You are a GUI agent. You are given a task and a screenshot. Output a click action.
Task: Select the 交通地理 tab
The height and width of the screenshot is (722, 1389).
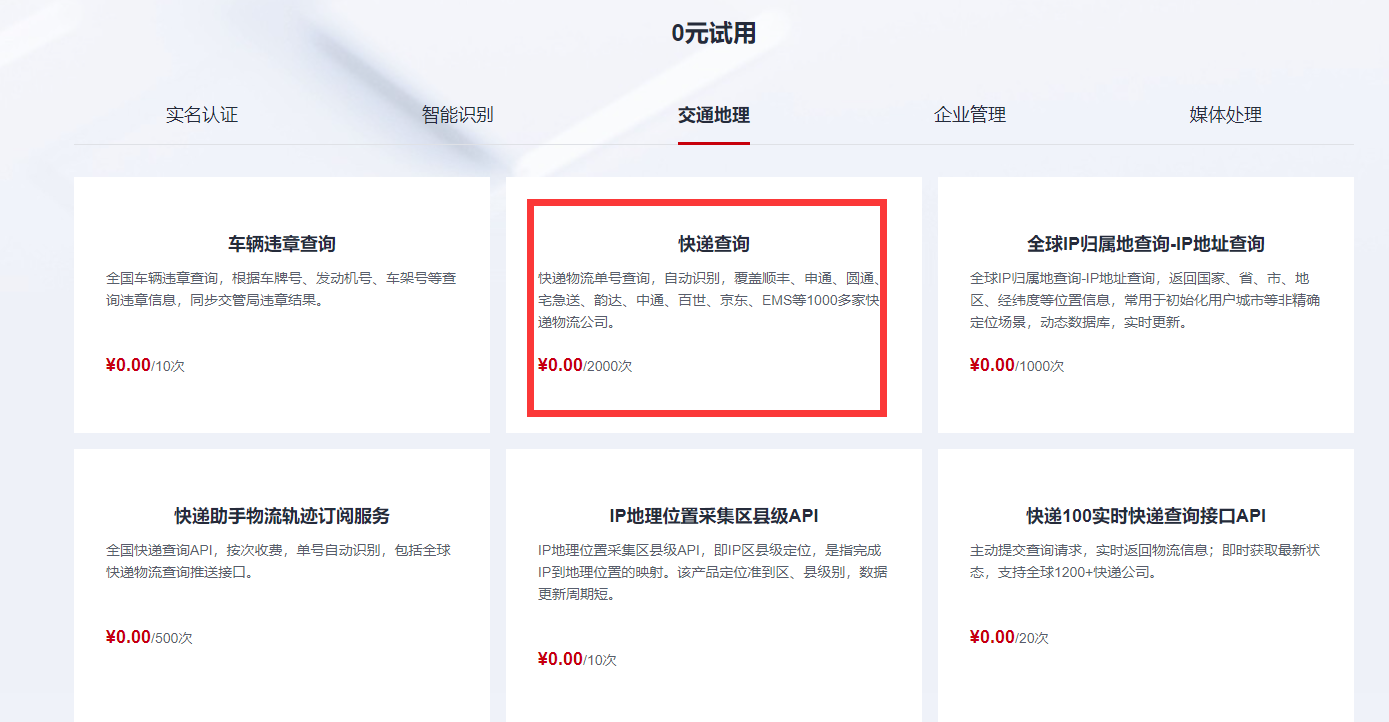(x=714, y=115)
